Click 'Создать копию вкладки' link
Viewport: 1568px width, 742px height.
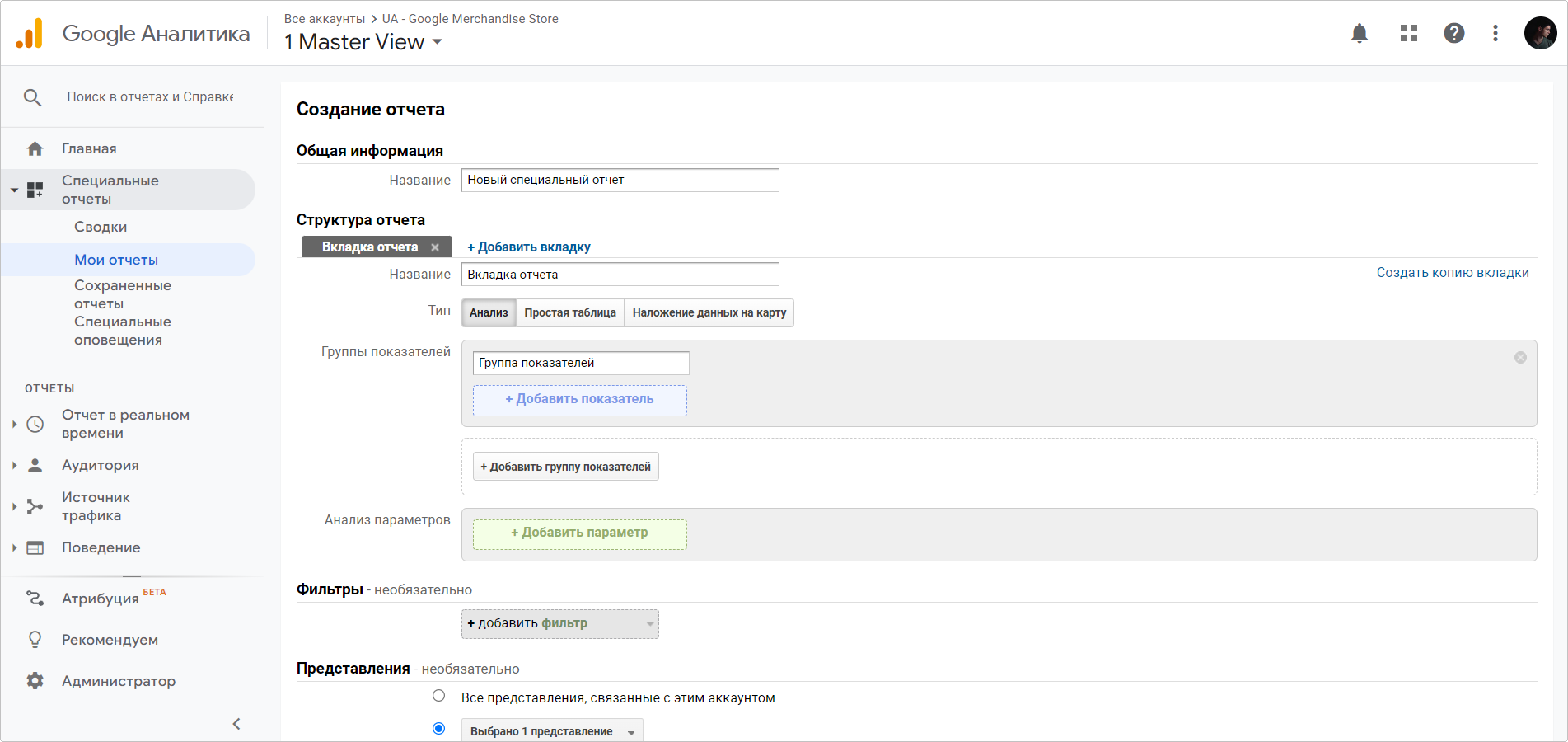1452,273
